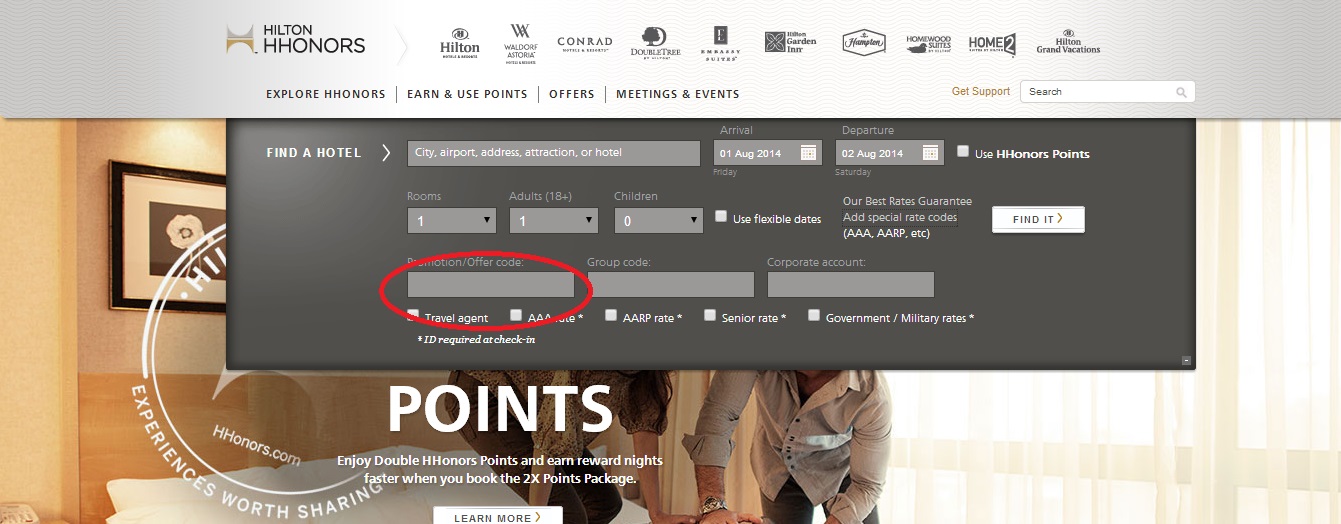Screen dimensions: 1341x524
Task: Toggle the Use flexible dates checkbox
Action: point(721,216)
